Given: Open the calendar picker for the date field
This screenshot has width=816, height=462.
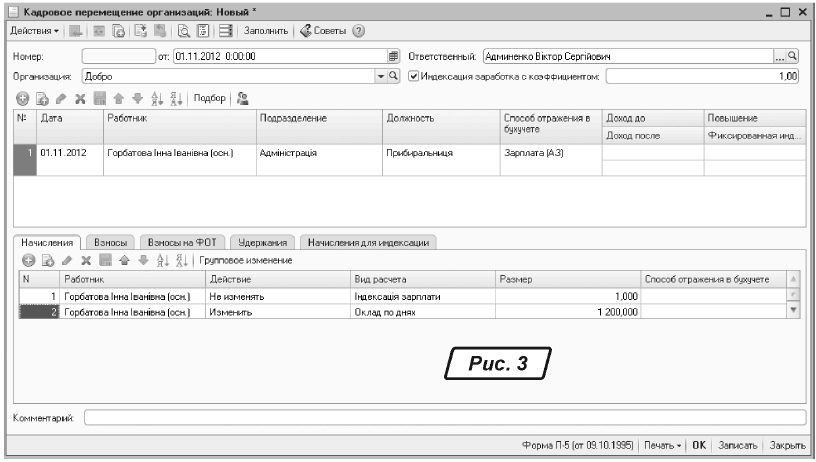Looking at the screenshot, I should (x=394, y=56).
